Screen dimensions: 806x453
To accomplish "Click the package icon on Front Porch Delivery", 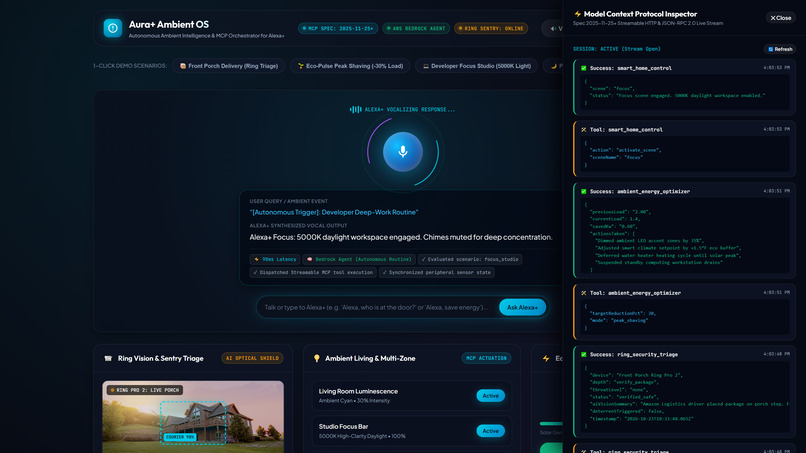I will point(182,66).
